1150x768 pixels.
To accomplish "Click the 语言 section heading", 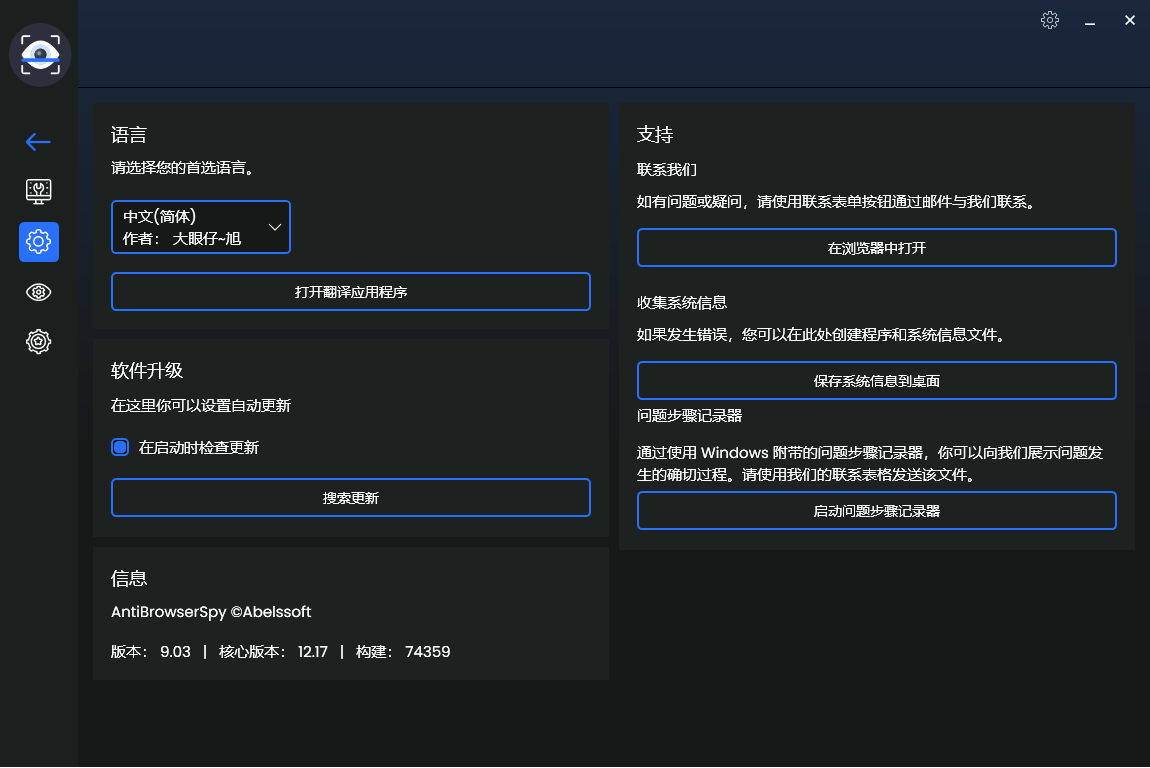I will pyautogui.click(x=129, y=135).
